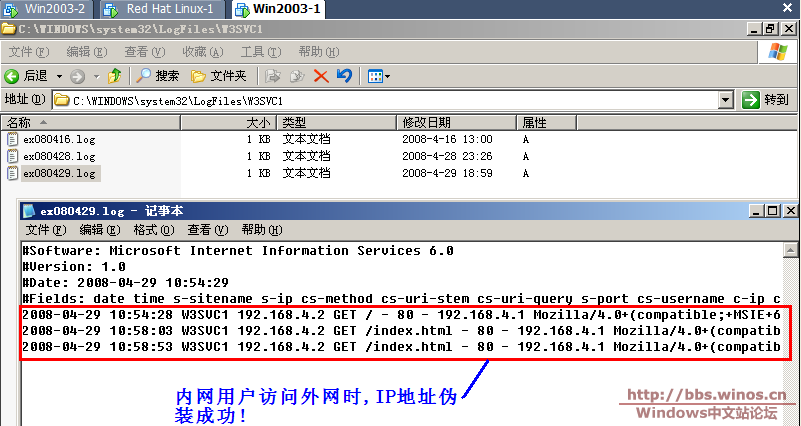Open the 收藏(A) favorites menu
This screenshot has height=426, width=801.
(x=203, y=52)
